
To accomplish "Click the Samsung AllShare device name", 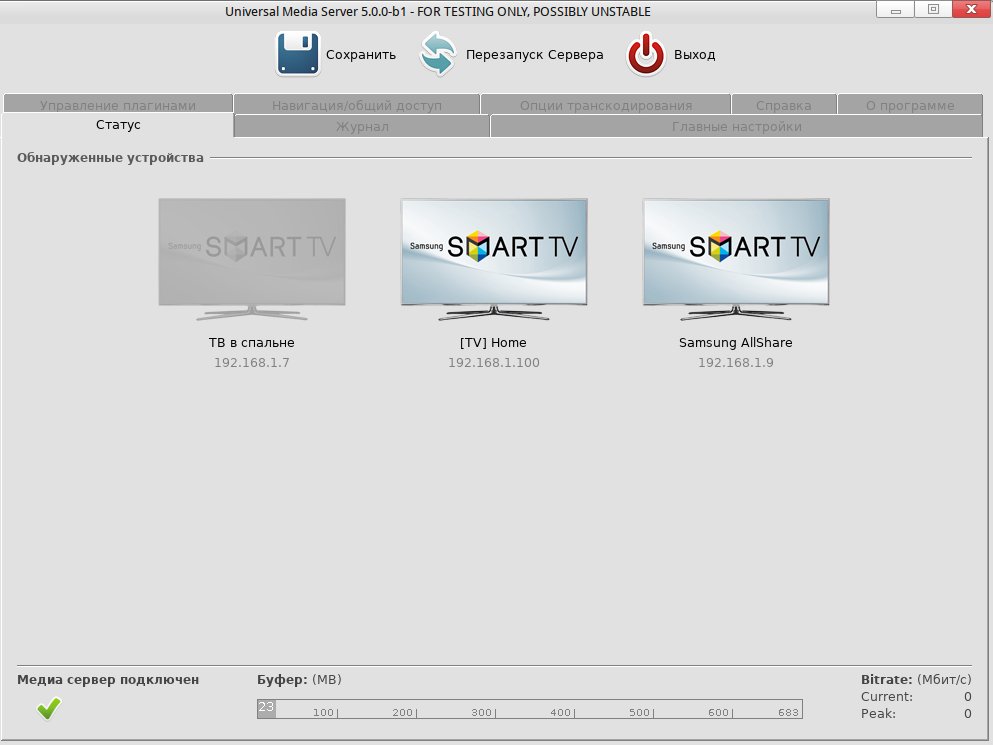I will pyautogui.click(x=735, y=343).
